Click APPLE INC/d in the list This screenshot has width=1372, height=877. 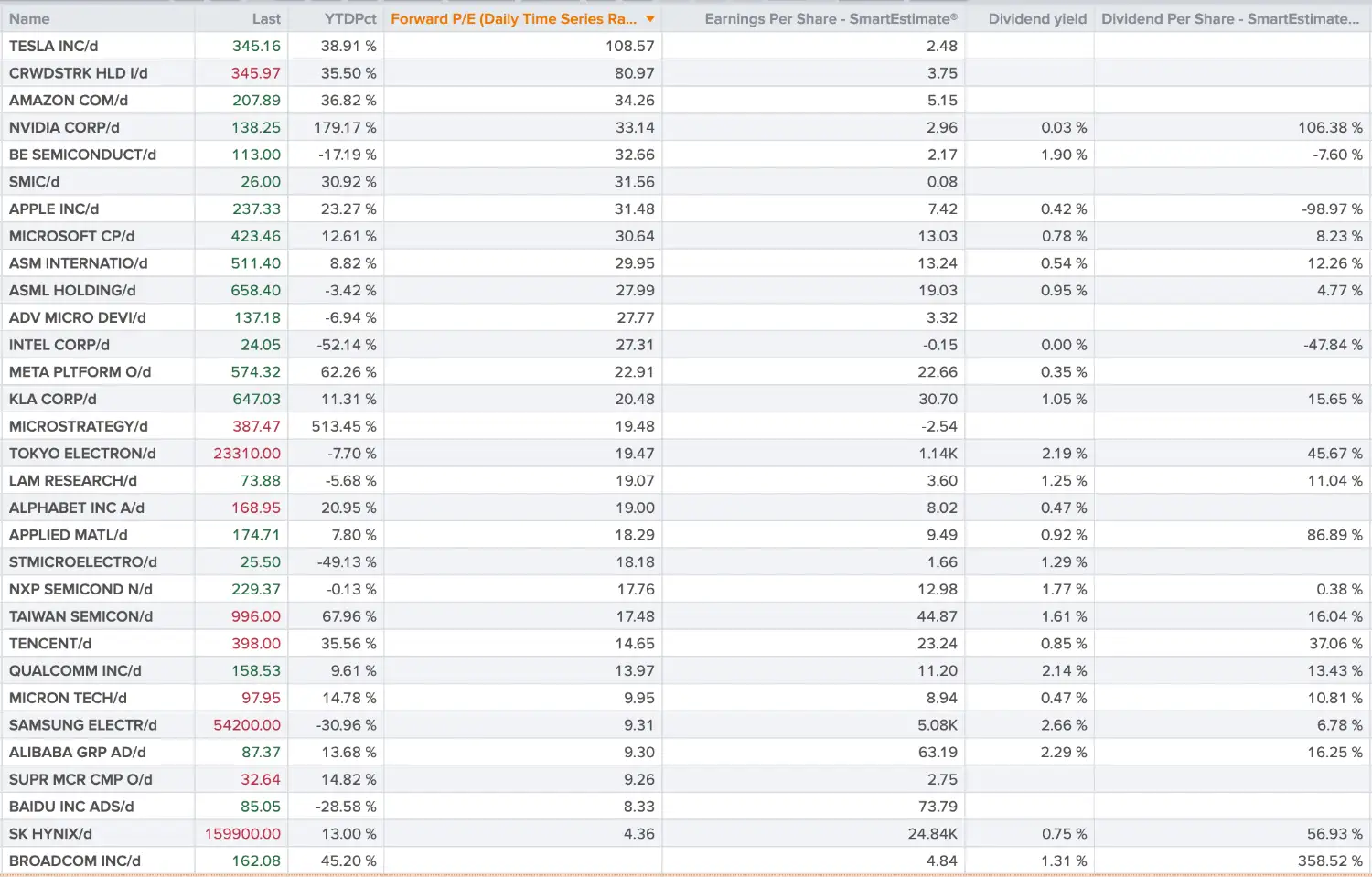coord(54,209)
